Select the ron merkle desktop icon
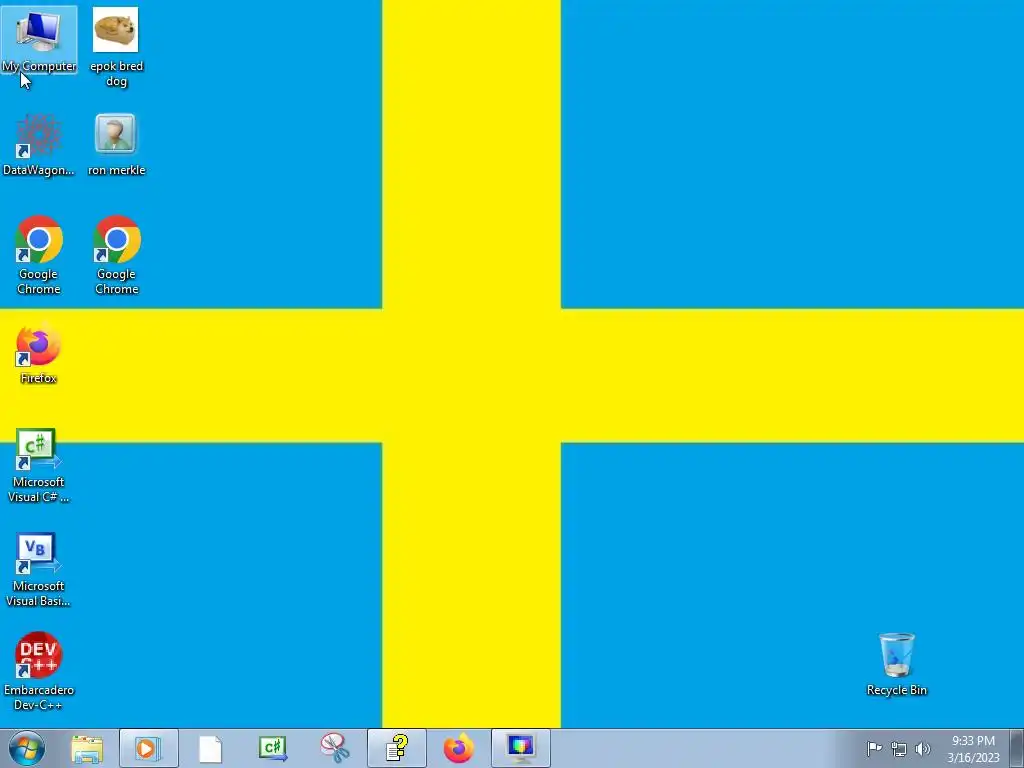1024x768 pixels. tap(116, 145)
